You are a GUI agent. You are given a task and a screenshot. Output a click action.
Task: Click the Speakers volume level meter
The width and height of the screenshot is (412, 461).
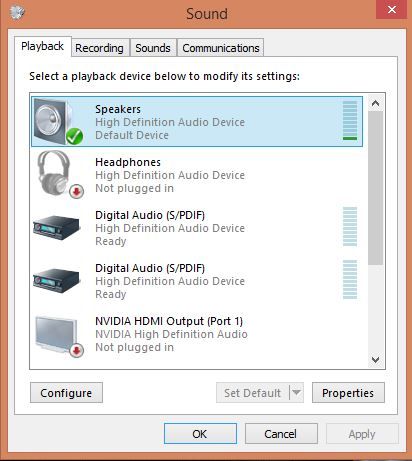coord(350,121)
